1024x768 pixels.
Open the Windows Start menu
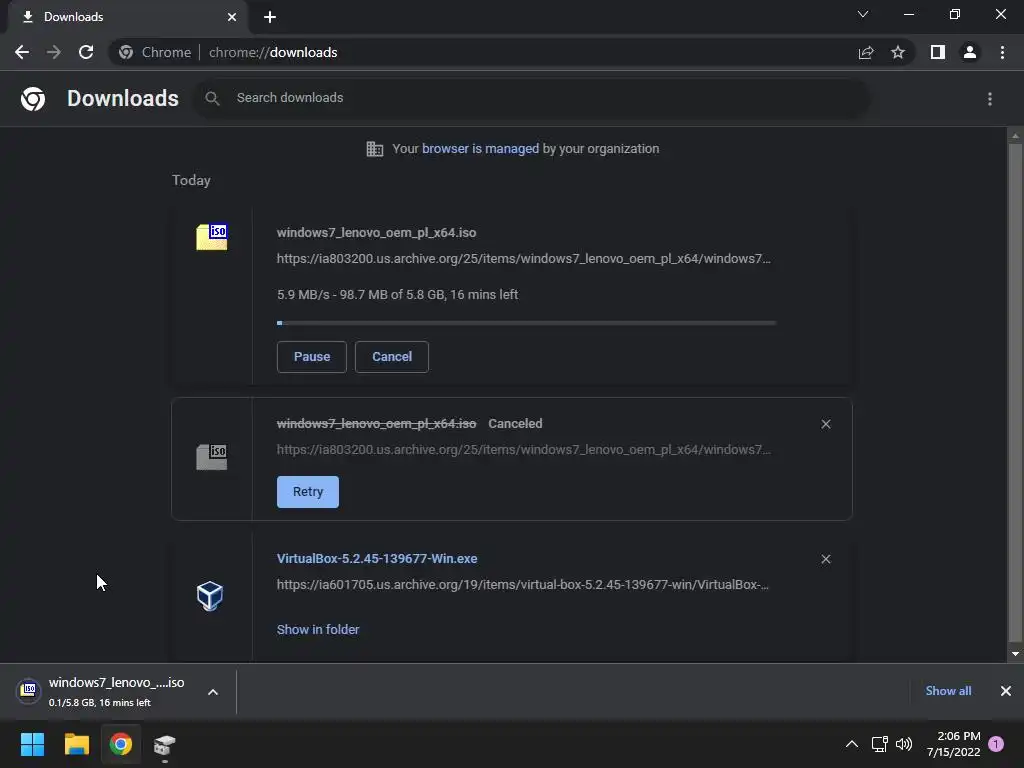click(32, 744)
